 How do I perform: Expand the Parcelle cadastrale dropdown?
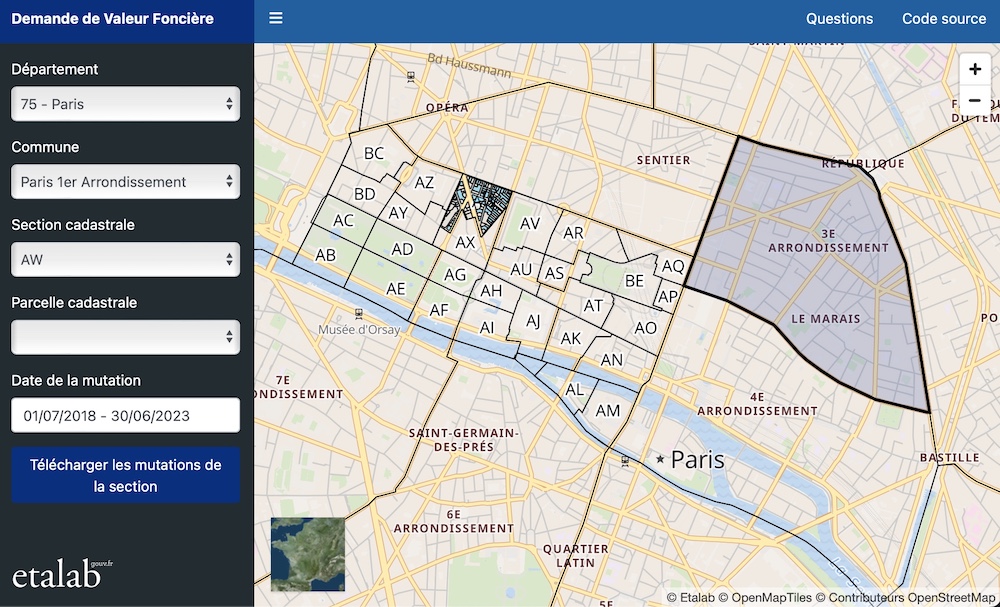point(125,337)
